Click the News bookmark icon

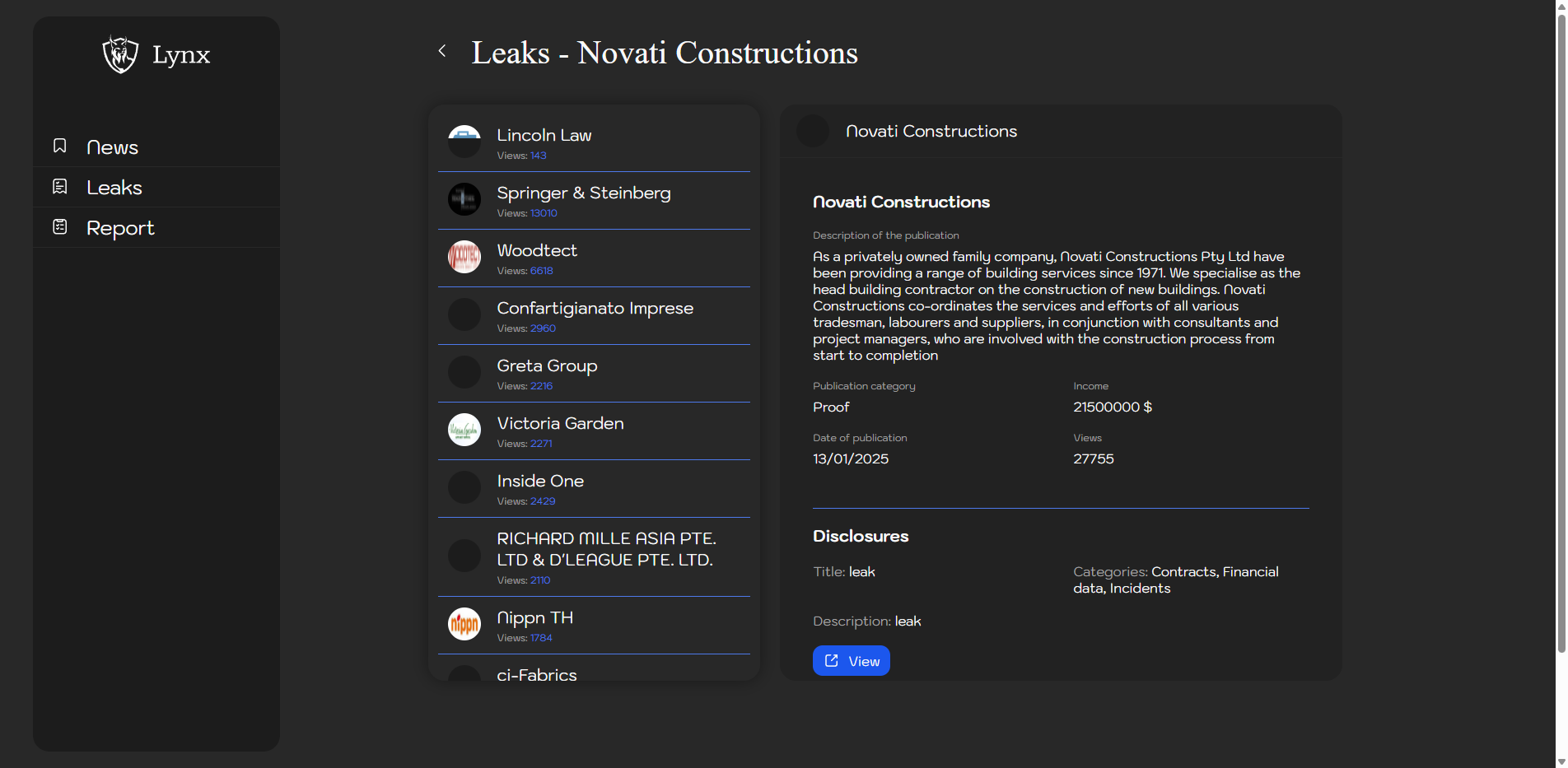[60, 147]
